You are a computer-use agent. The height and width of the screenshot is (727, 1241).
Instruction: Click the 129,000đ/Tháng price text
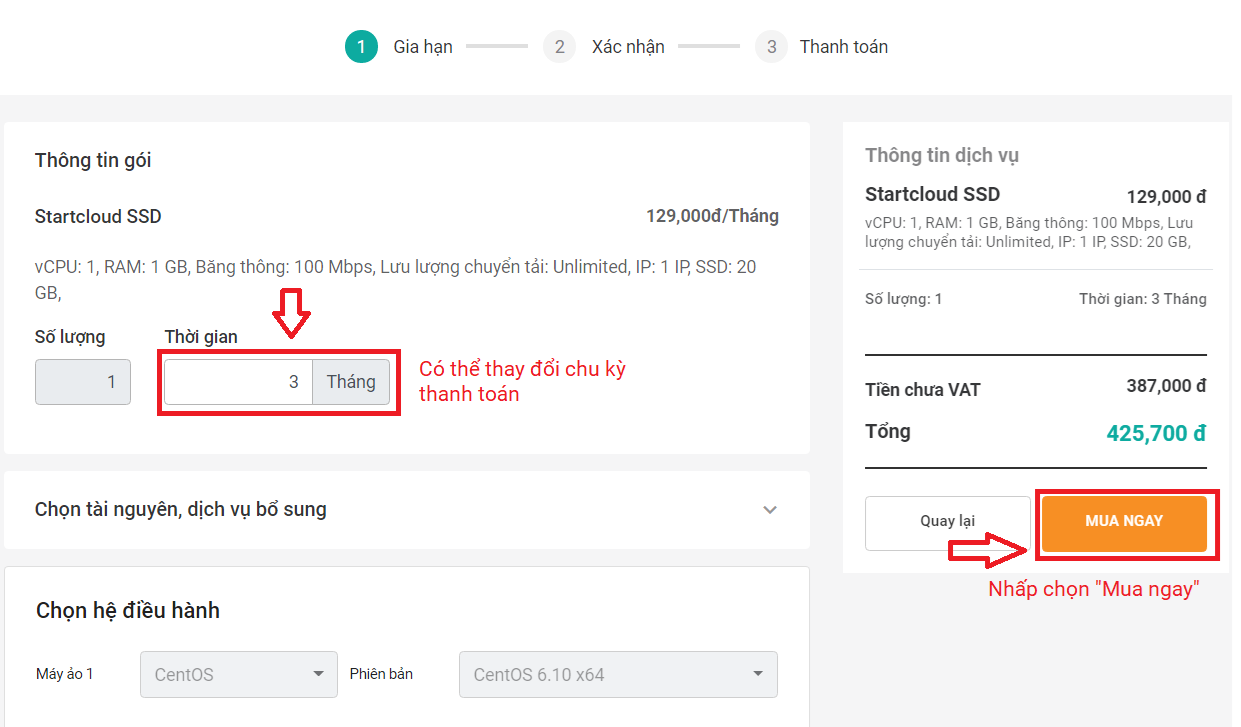click(x=712, y=216)
